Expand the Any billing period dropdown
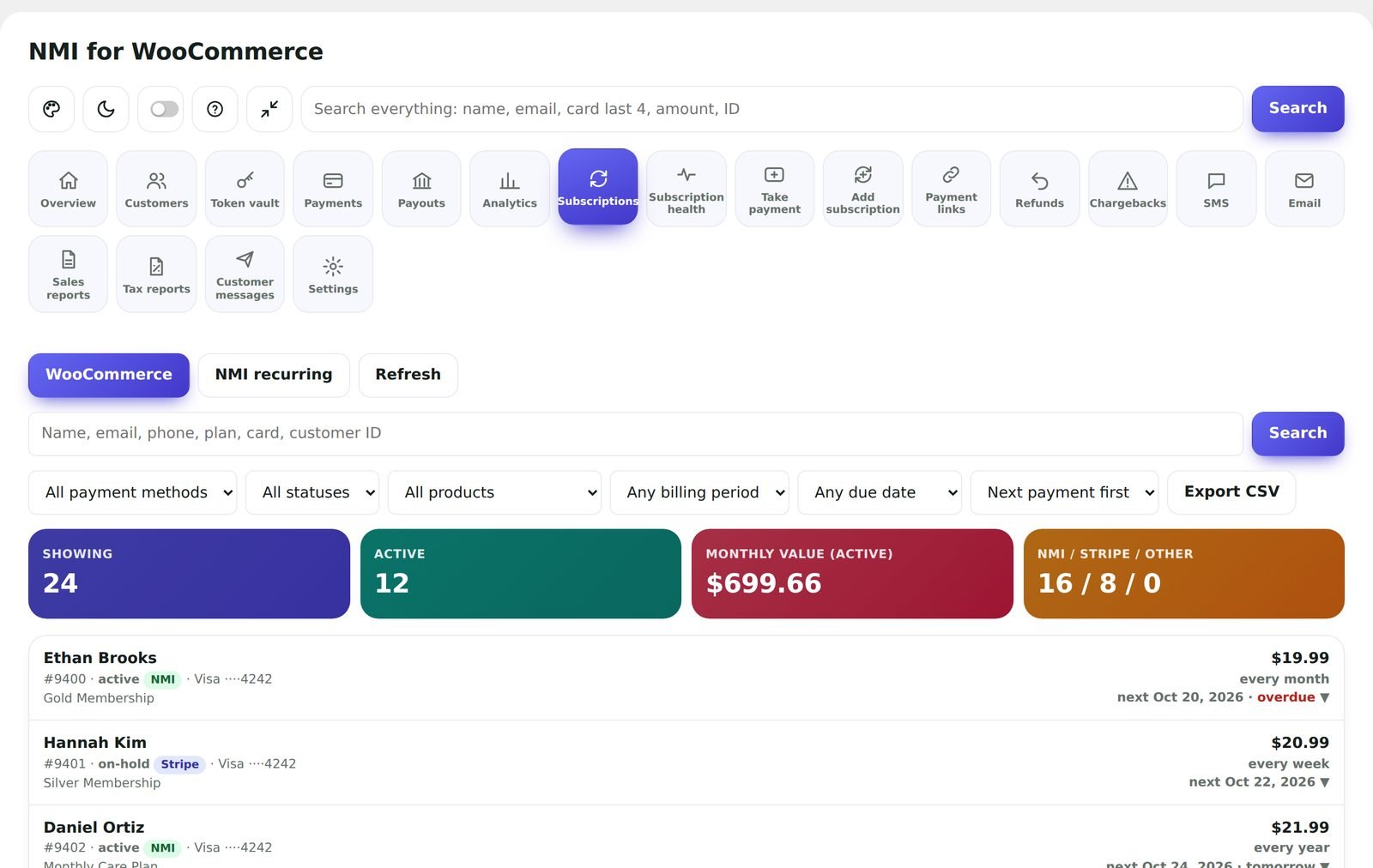The height and width of the screenshot is (868, 1373). click(x=699, y=492)
